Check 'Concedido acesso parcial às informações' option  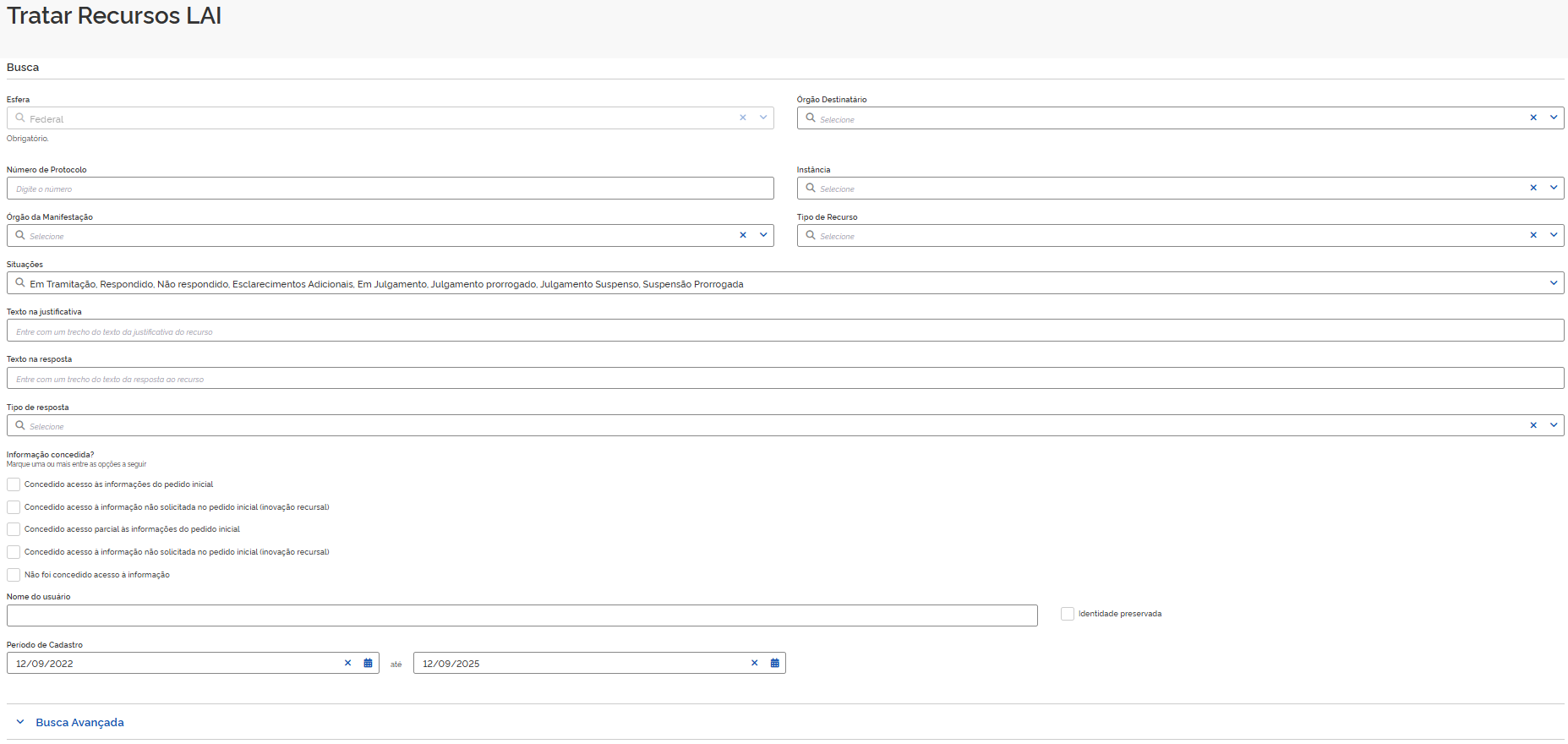(14, 530)
